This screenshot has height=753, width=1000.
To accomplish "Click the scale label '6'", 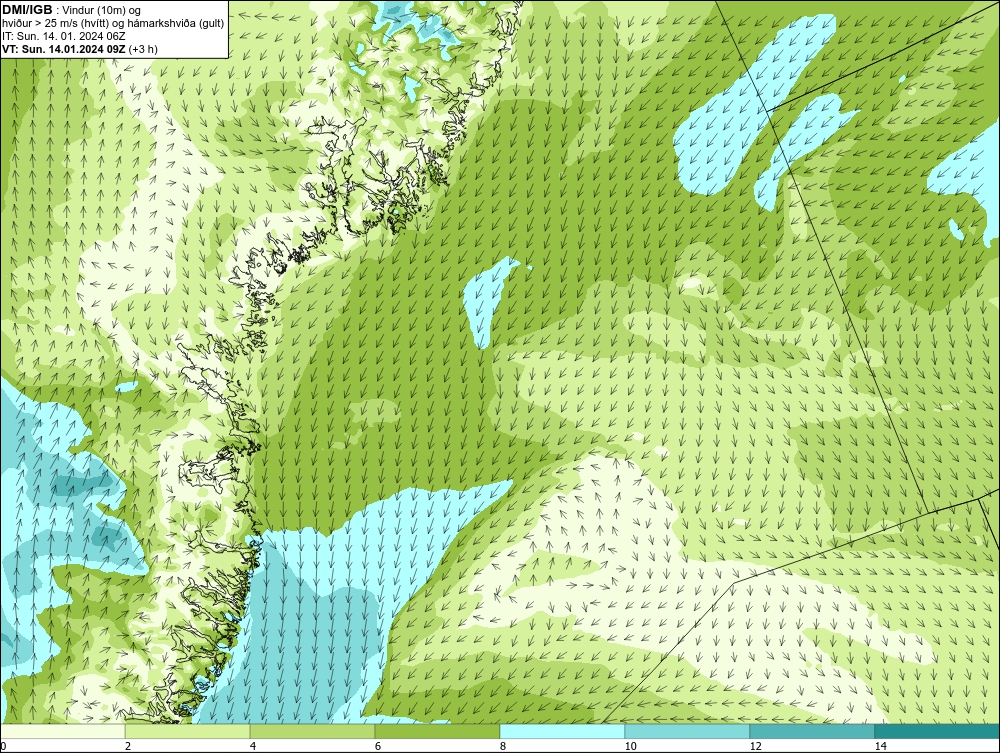I will pyautogui.click(x=378, y=746).
